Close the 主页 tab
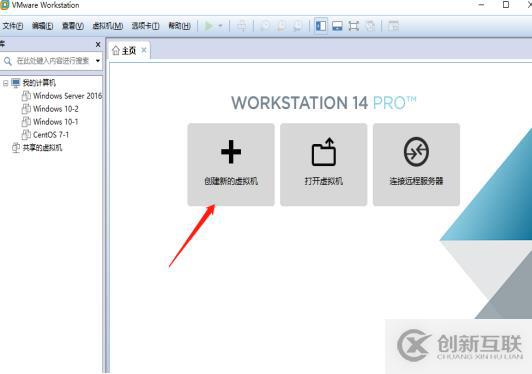The image size is (532, 374). pos(144,50)
